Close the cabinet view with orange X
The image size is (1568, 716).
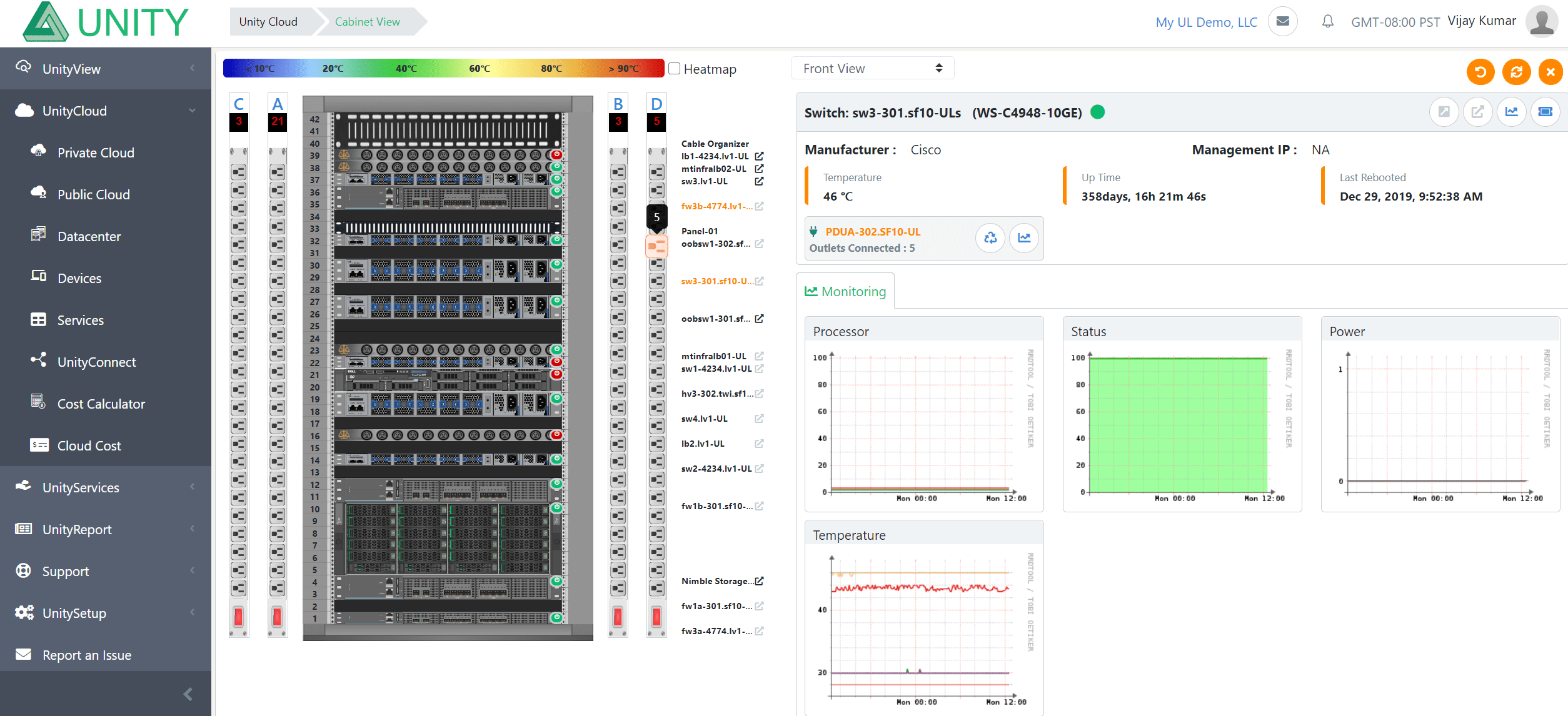[x=1550, y=72]
